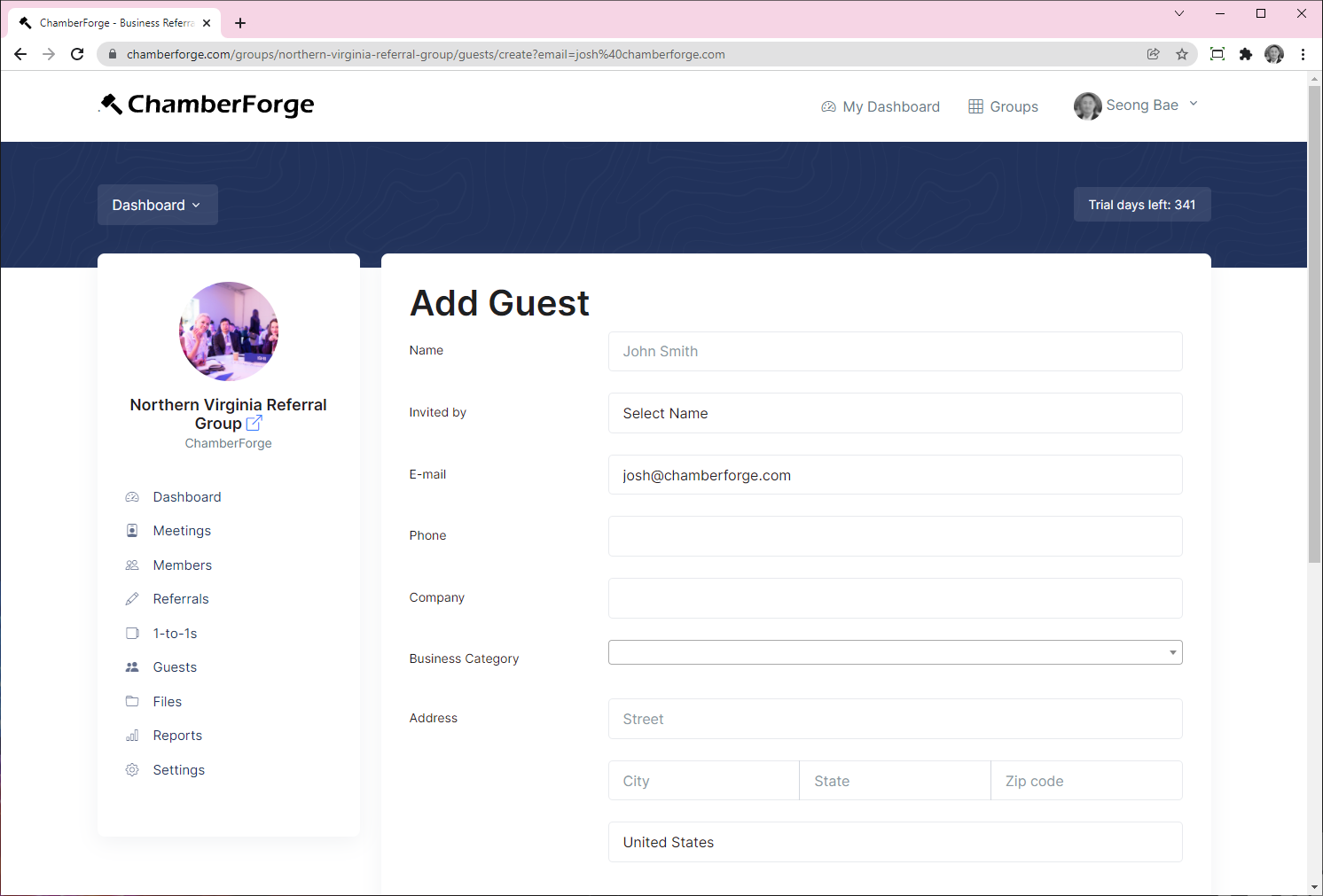1323x896 pixels.
Task: Open Members using its people icon
Action: [132, 565]
